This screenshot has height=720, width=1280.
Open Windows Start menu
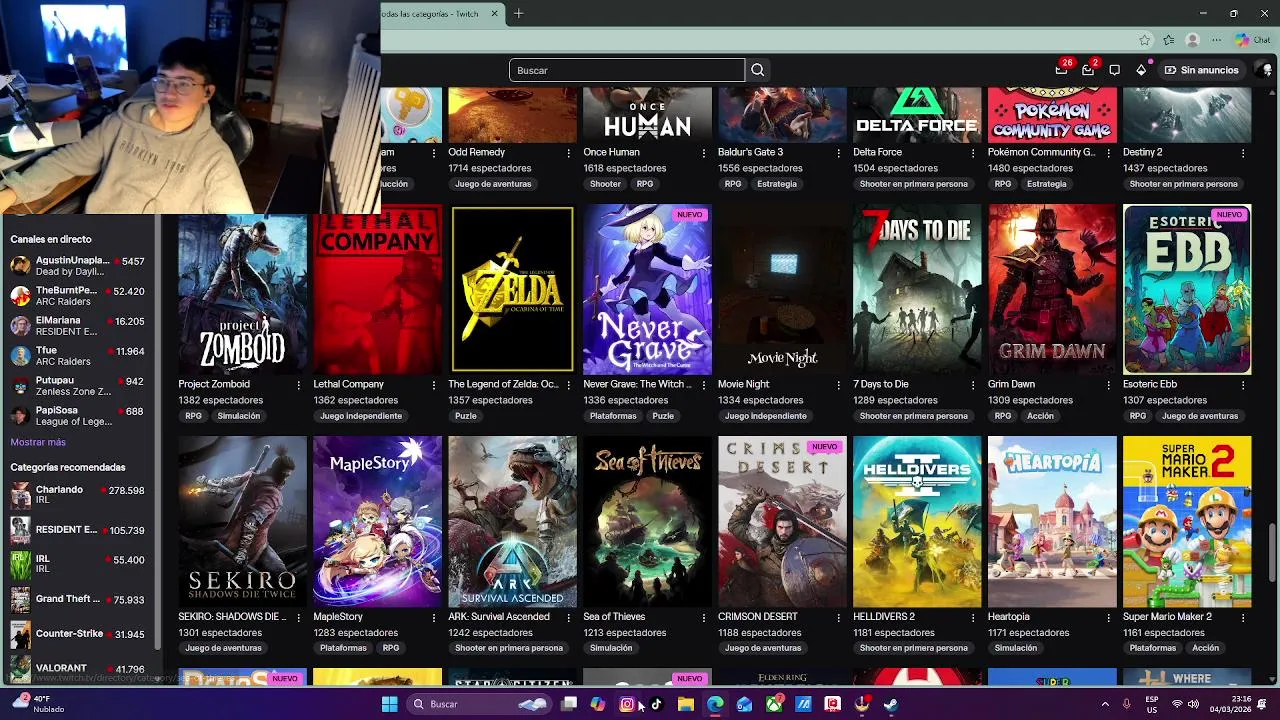click(x=389, y=704)
